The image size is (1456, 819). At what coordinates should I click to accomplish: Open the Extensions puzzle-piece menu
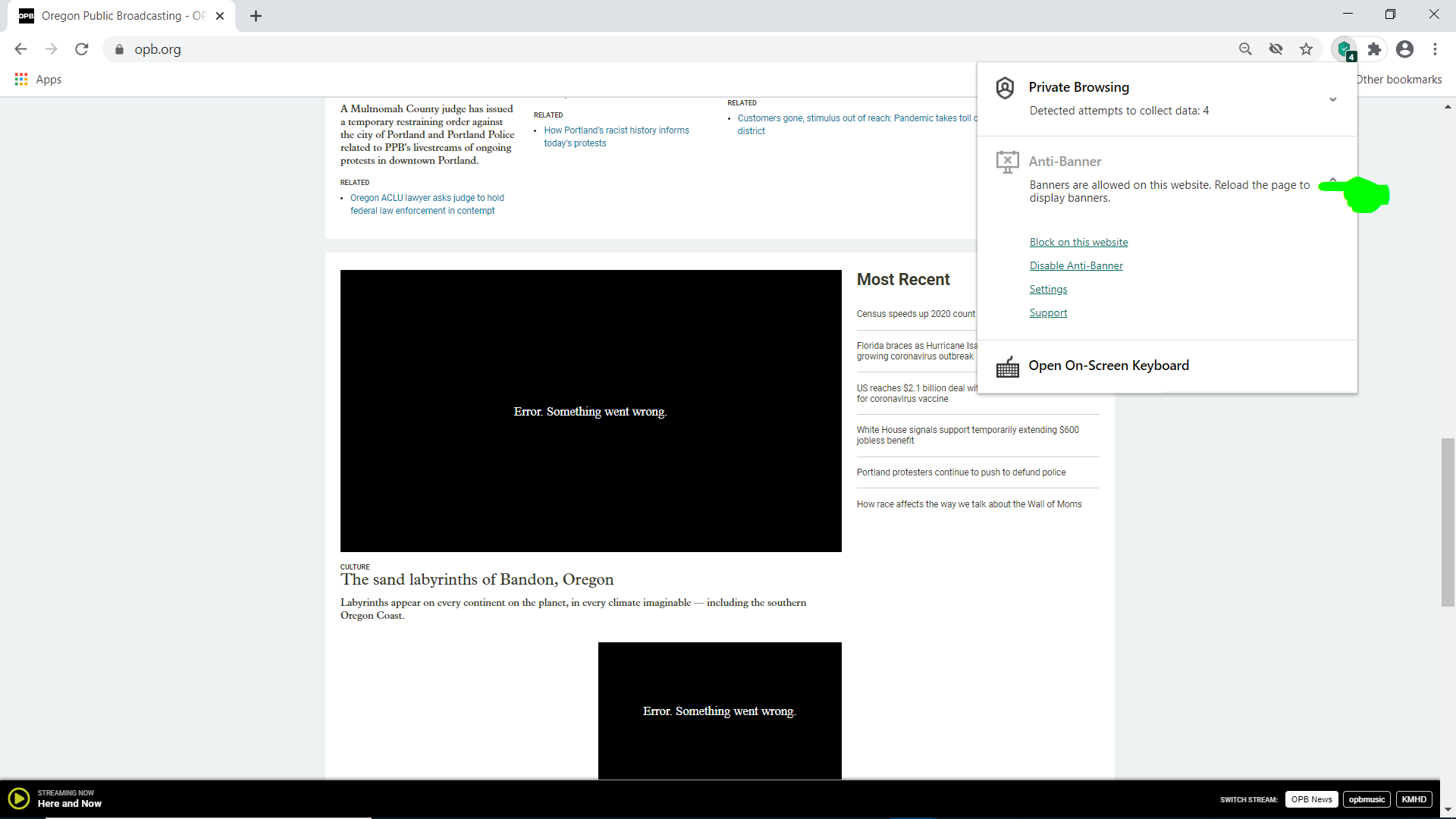tap(1374, 49)
